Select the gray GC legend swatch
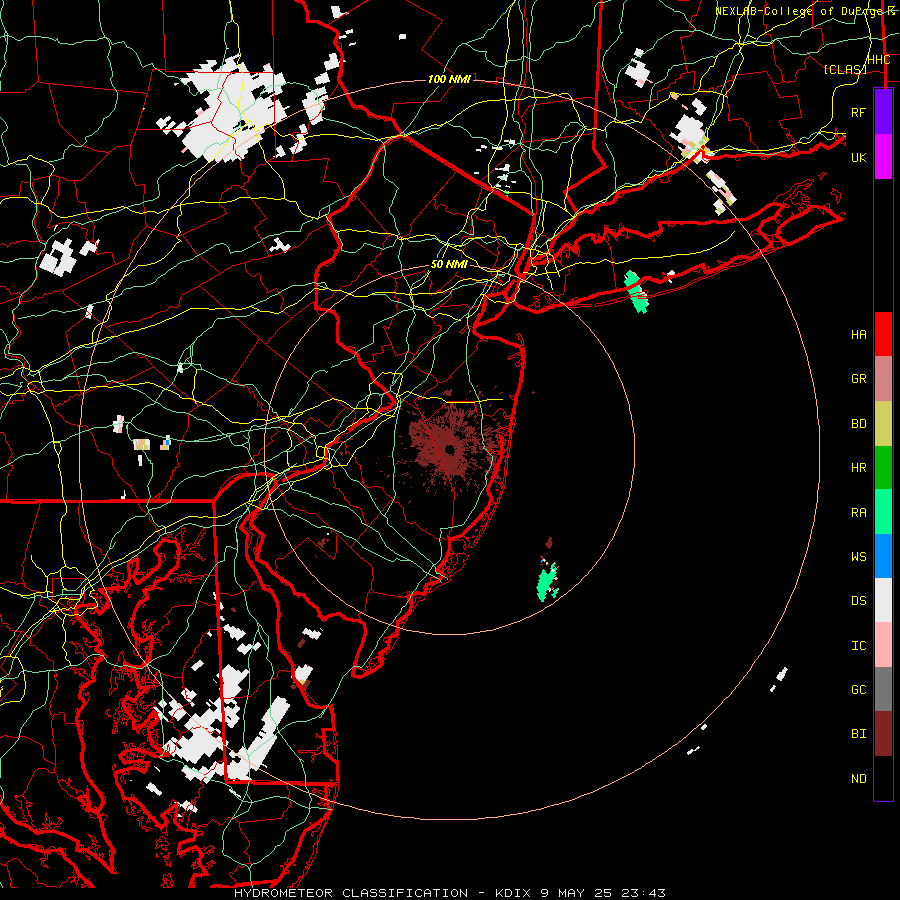This screenshot has height=900, width=900. pyautogui.click(x=883, y=689)
